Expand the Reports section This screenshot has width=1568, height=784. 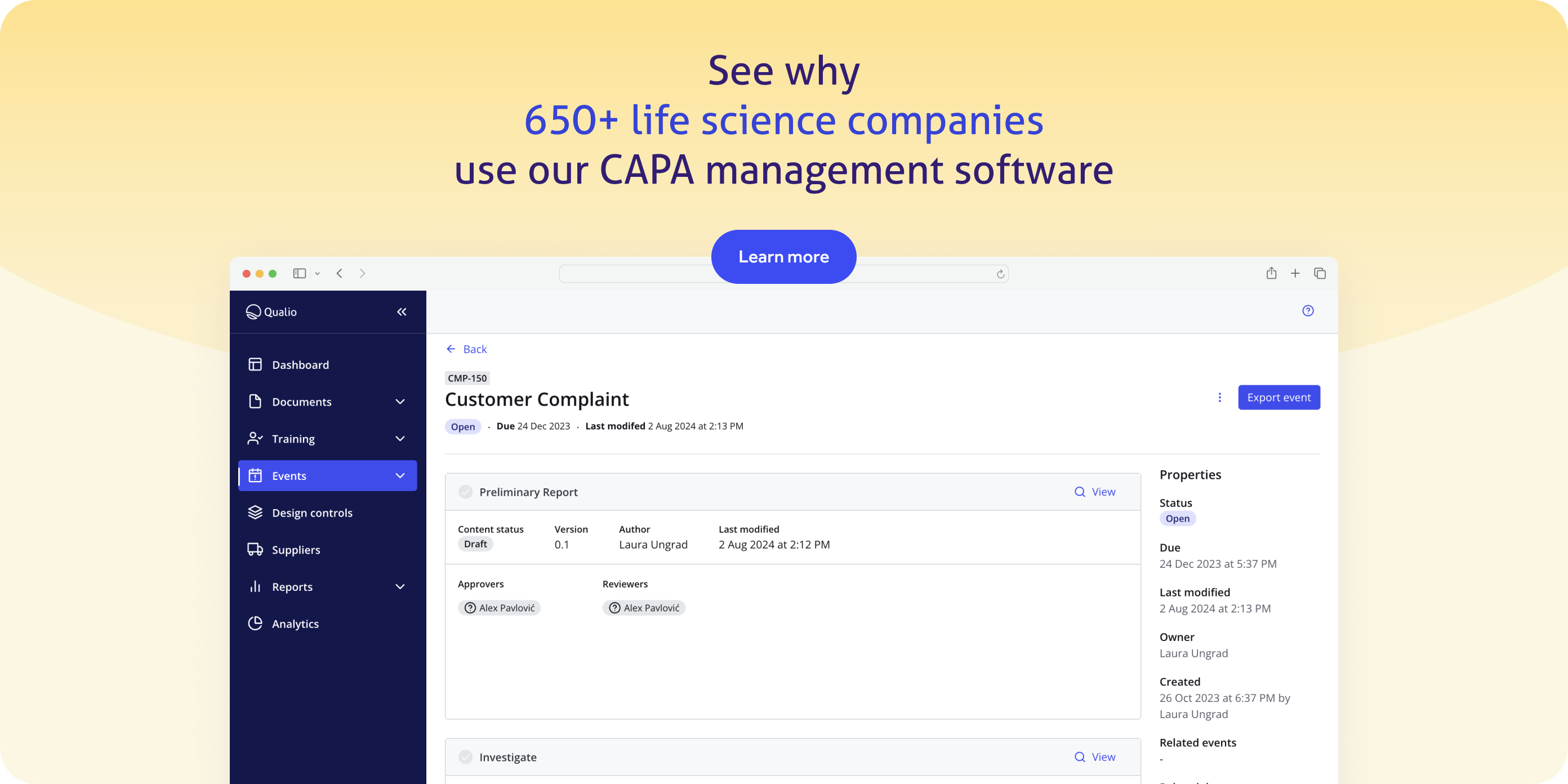(400, 586)
